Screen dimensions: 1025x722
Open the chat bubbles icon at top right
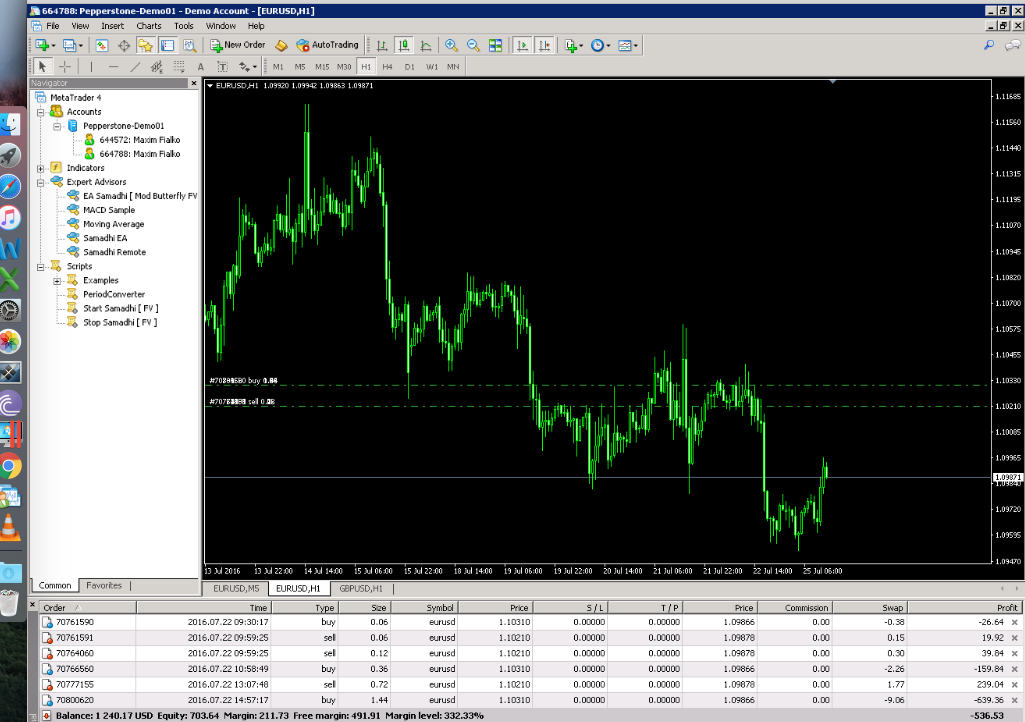1013,45
